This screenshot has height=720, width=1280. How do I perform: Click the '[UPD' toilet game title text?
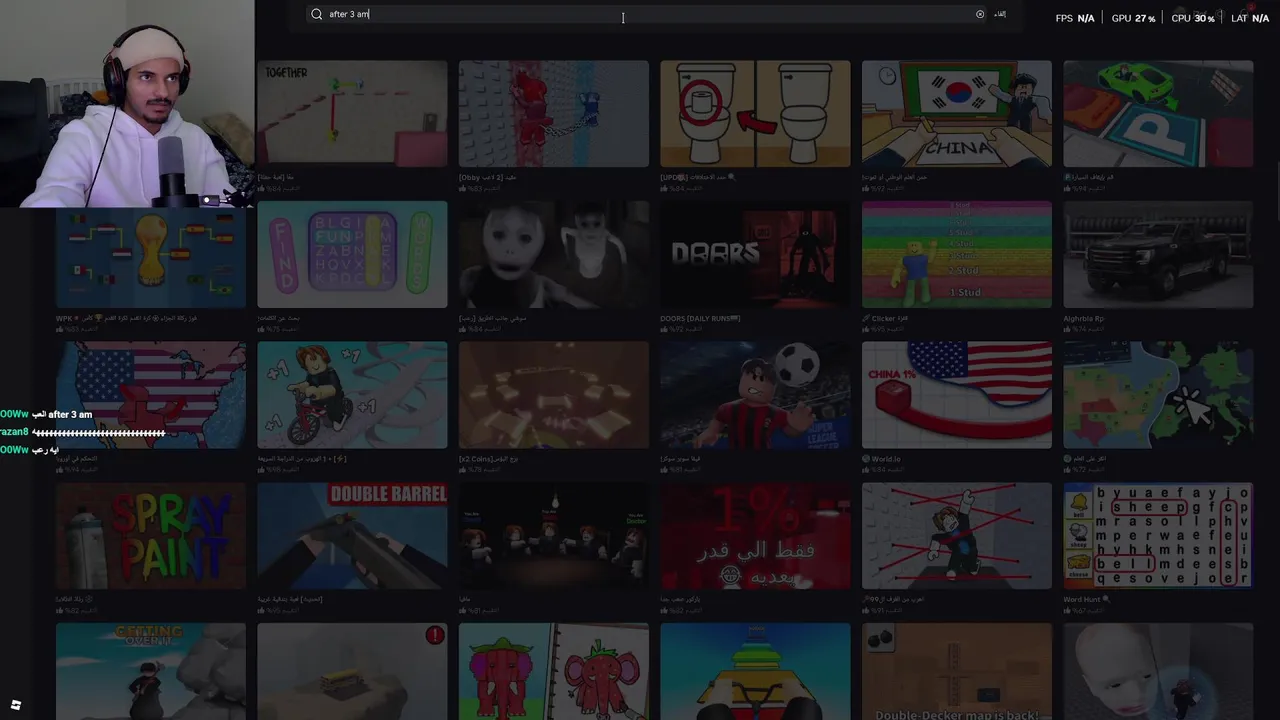coord(700,178)
